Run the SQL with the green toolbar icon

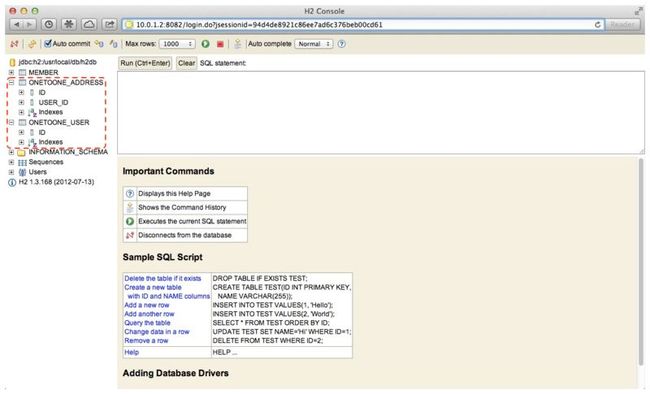[205, 44]
